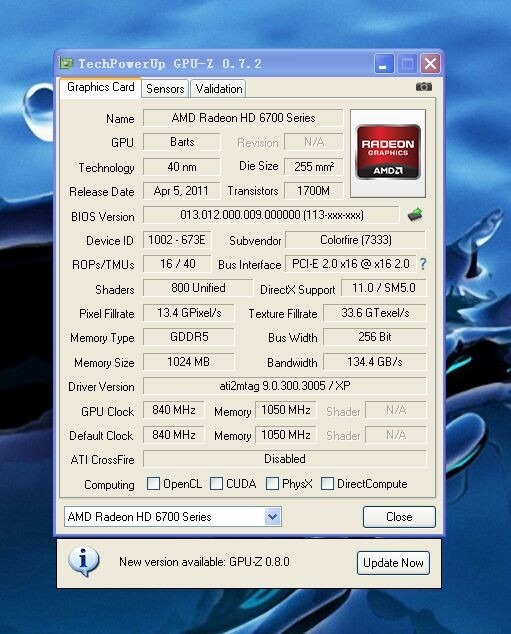Click the Device ID 1002 - 673E
Viewport: 511px width, 634px height.
(177, 240)
